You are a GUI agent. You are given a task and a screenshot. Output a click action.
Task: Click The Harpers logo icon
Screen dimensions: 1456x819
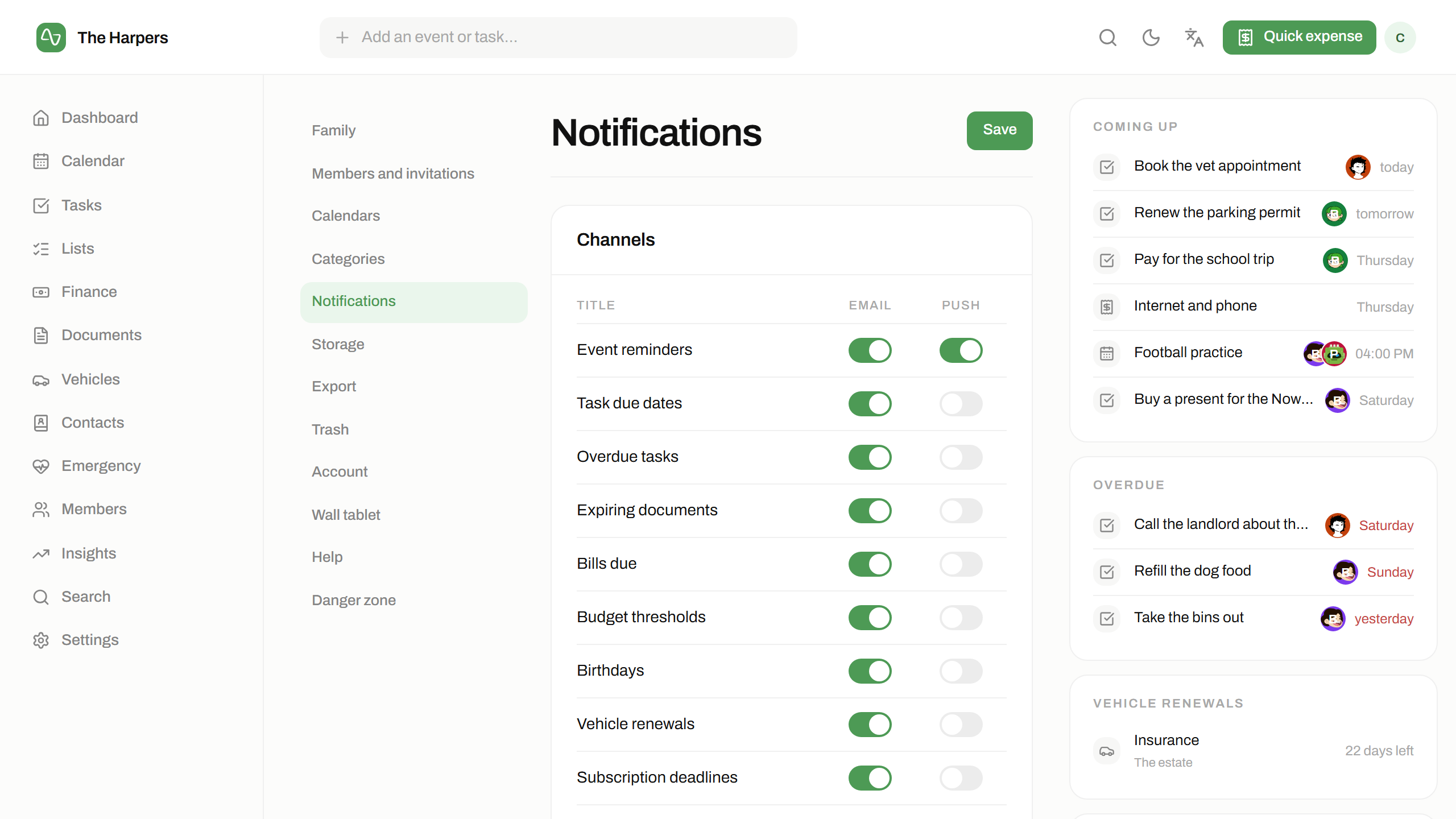[51, 38]
